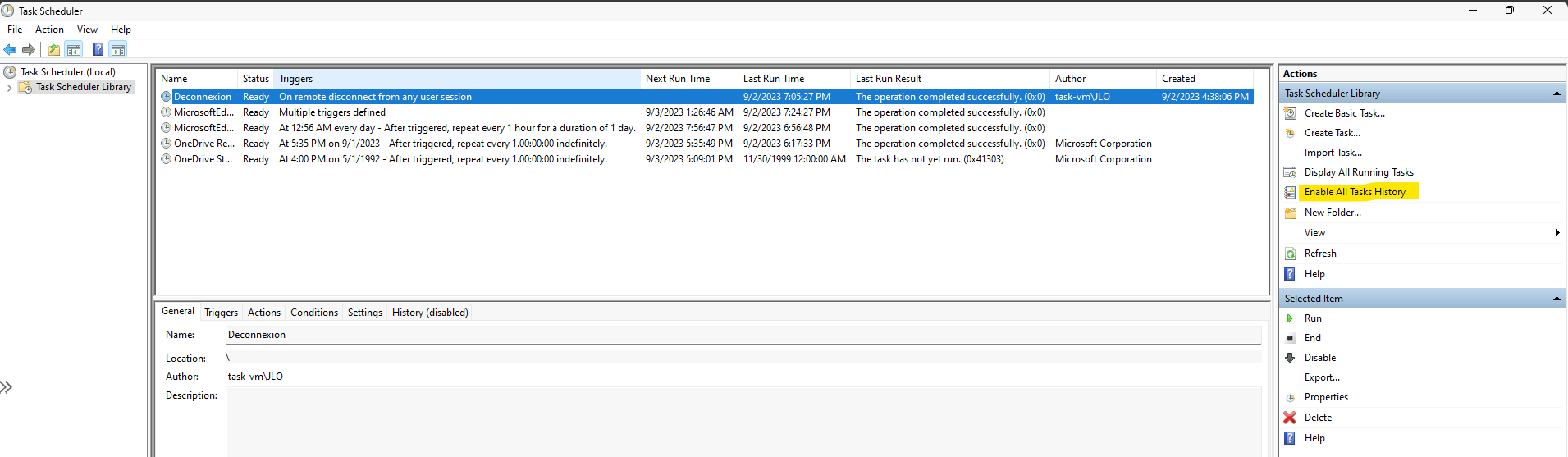Sort by the Status column header
The width and height of the screenshot is (1568, 457).
pos(256,79)
